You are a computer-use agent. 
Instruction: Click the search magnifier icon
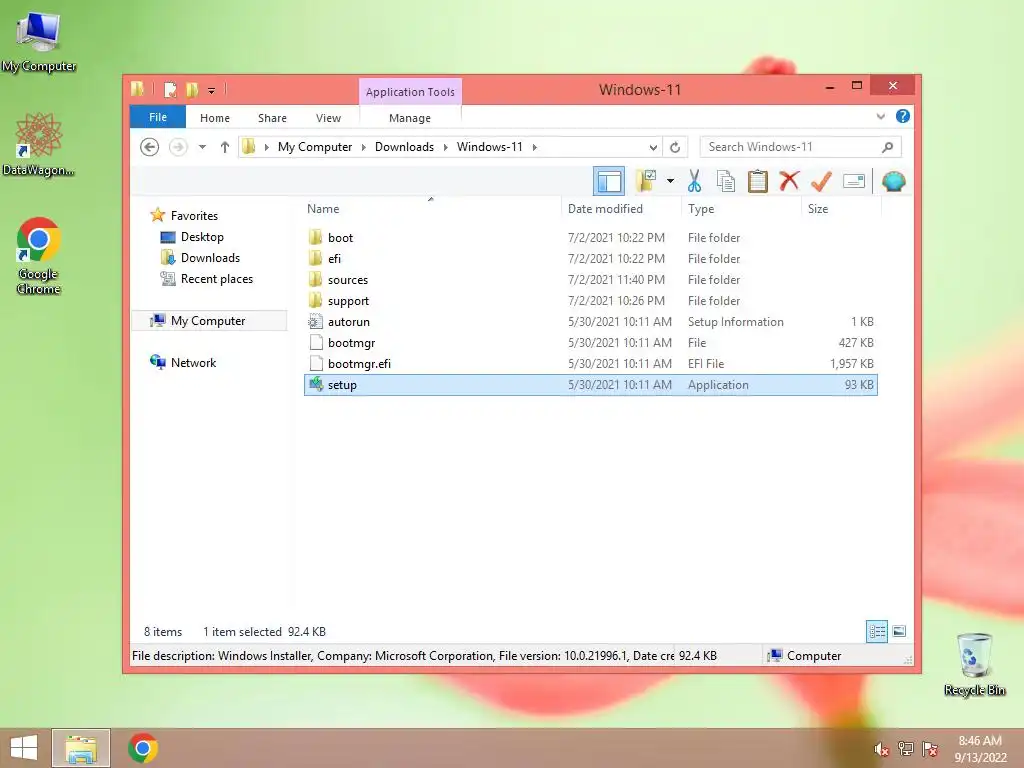tap(887, 147)
